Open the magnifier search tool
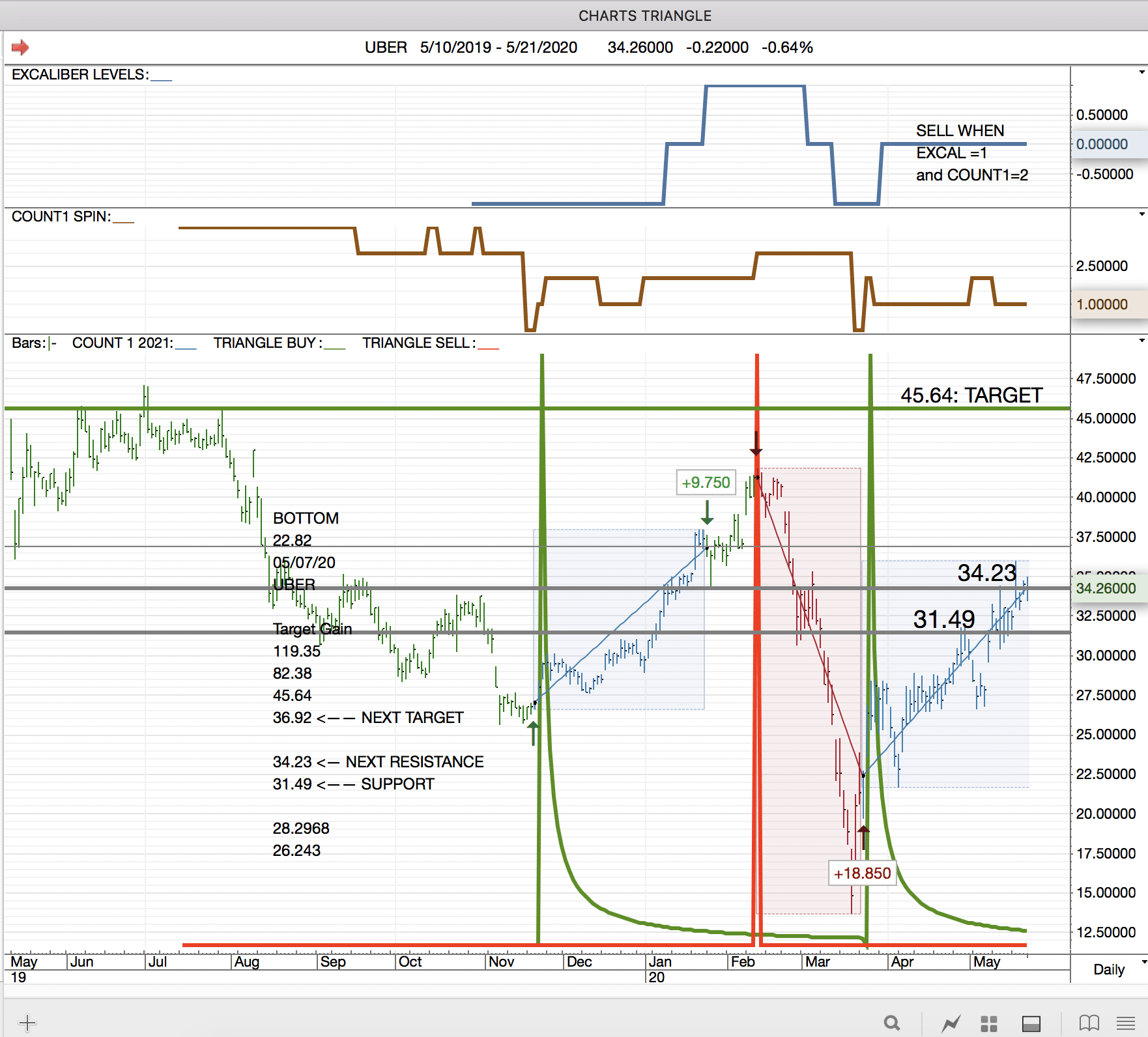This screenshot has height=1037, width=1148. click(892, 1023)
